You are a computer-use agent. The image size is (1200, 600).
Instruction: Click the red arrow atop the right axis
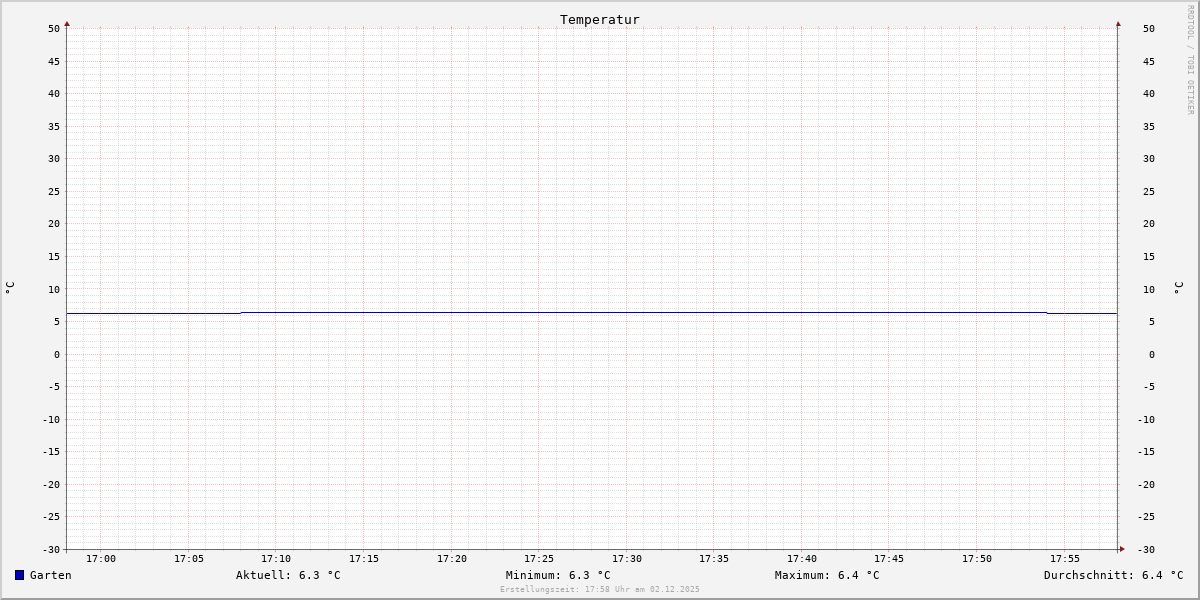pos(1118,23)
